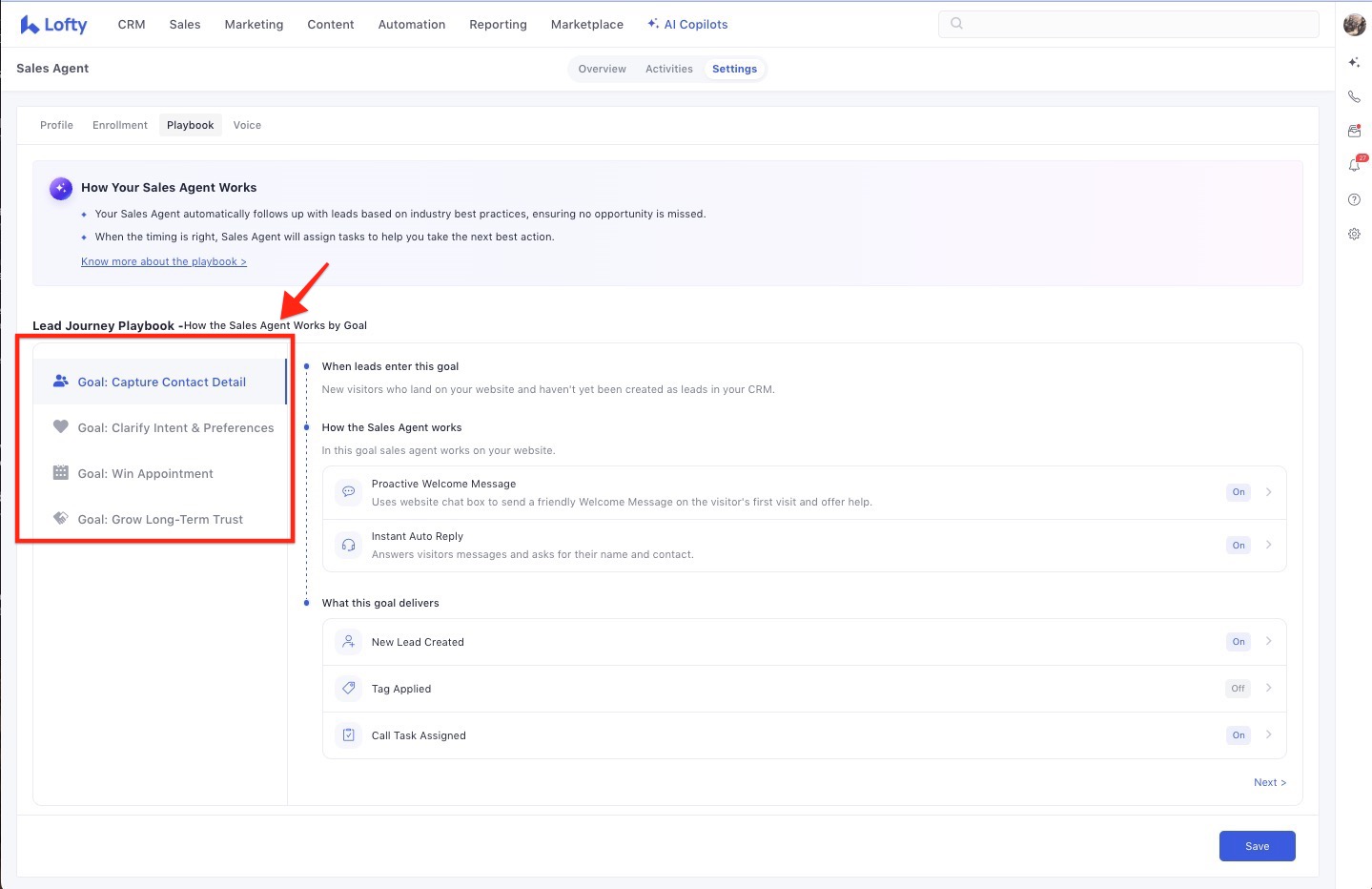Open notifications bell icon
Screen dimensions: 1372x889
click(1354, 165)
